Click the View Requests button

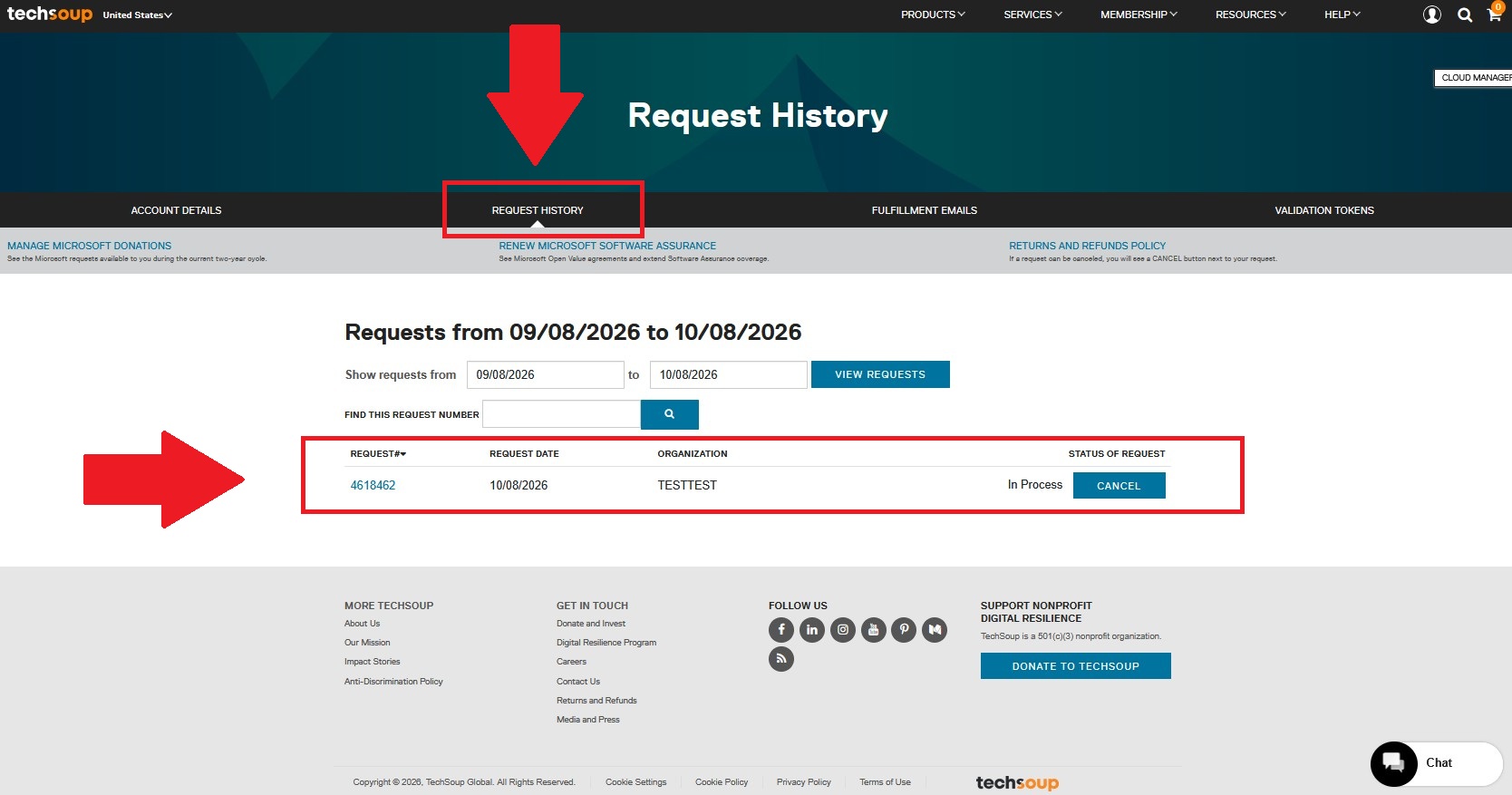click(x=880, y=374)
